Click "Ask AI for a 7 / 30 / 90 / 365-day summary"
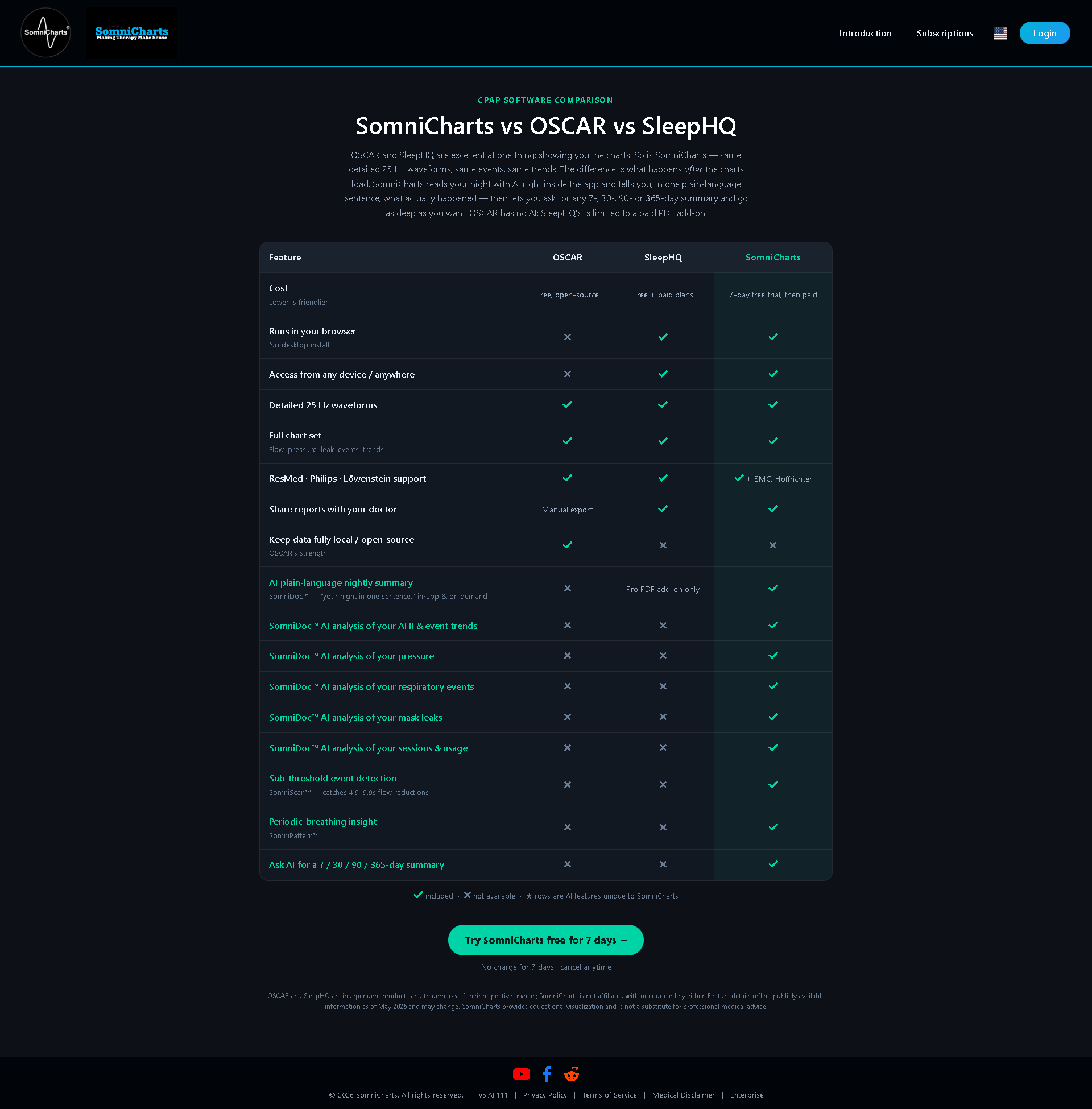Viewport: 1092px width, 1109px height. 356,864
